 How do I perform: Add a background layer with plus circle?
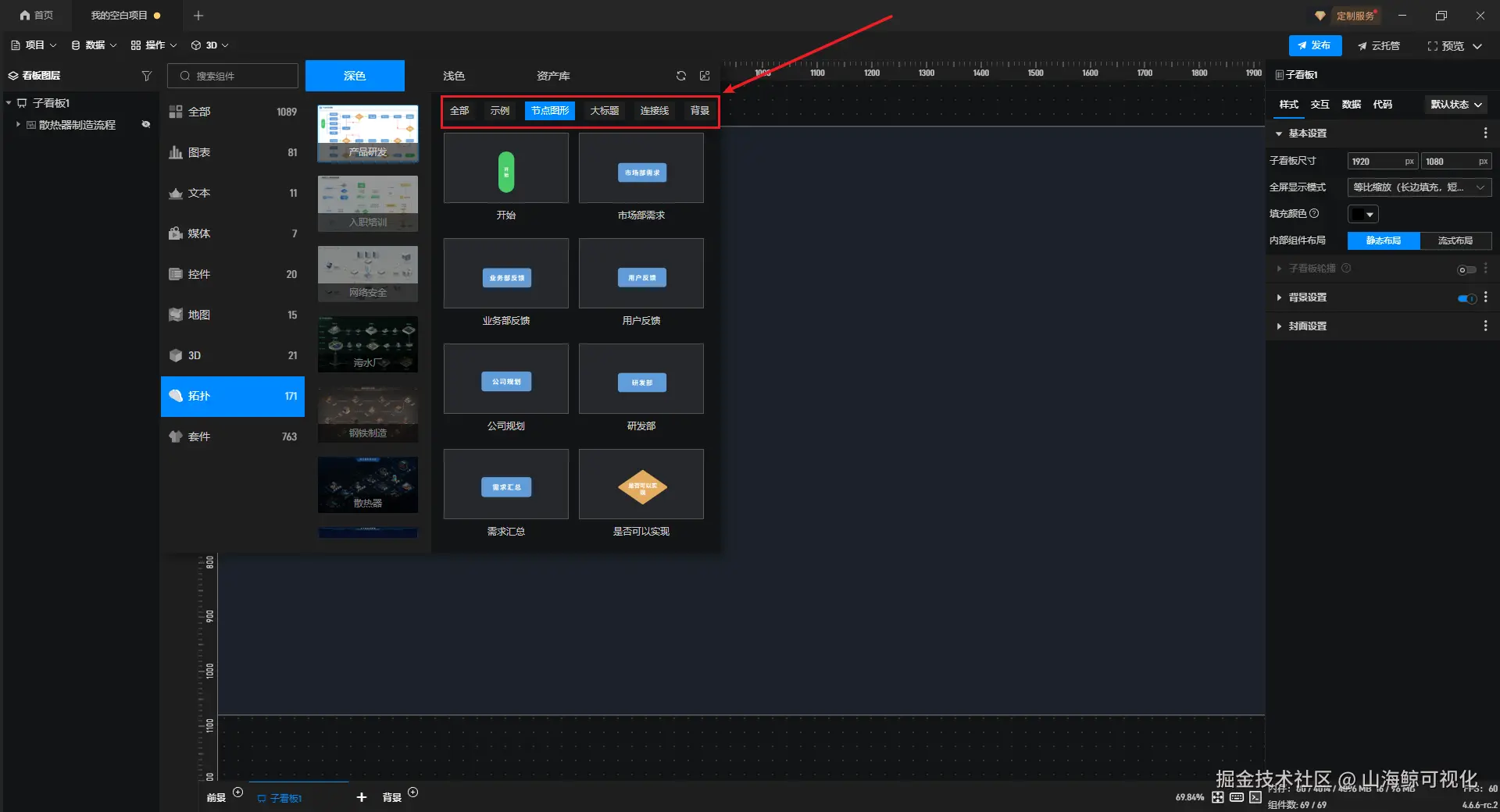(x=413, y=792)
